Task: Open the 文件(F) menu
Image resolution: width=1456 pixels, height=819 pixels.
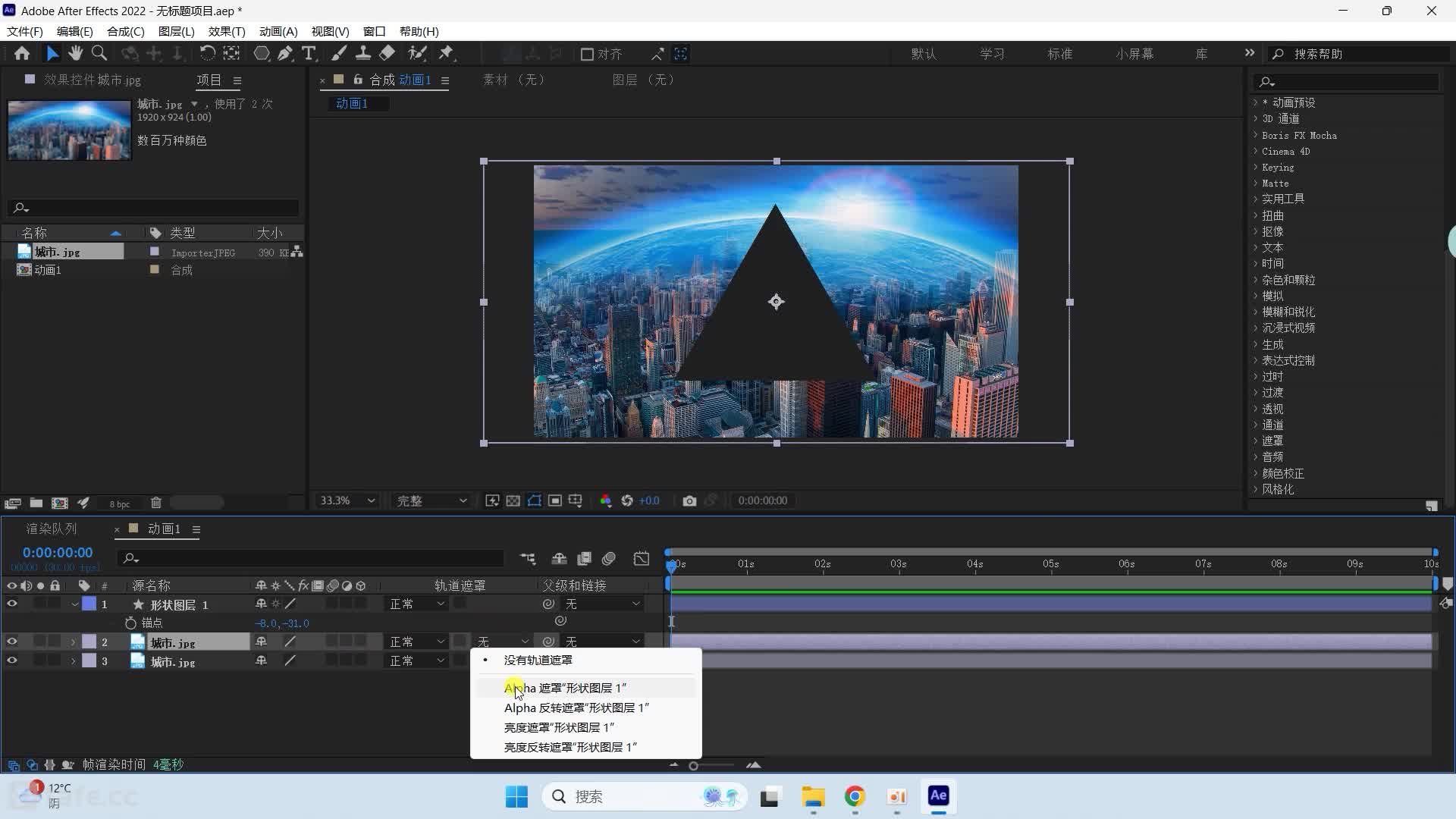Action: [x=25, y=31]
